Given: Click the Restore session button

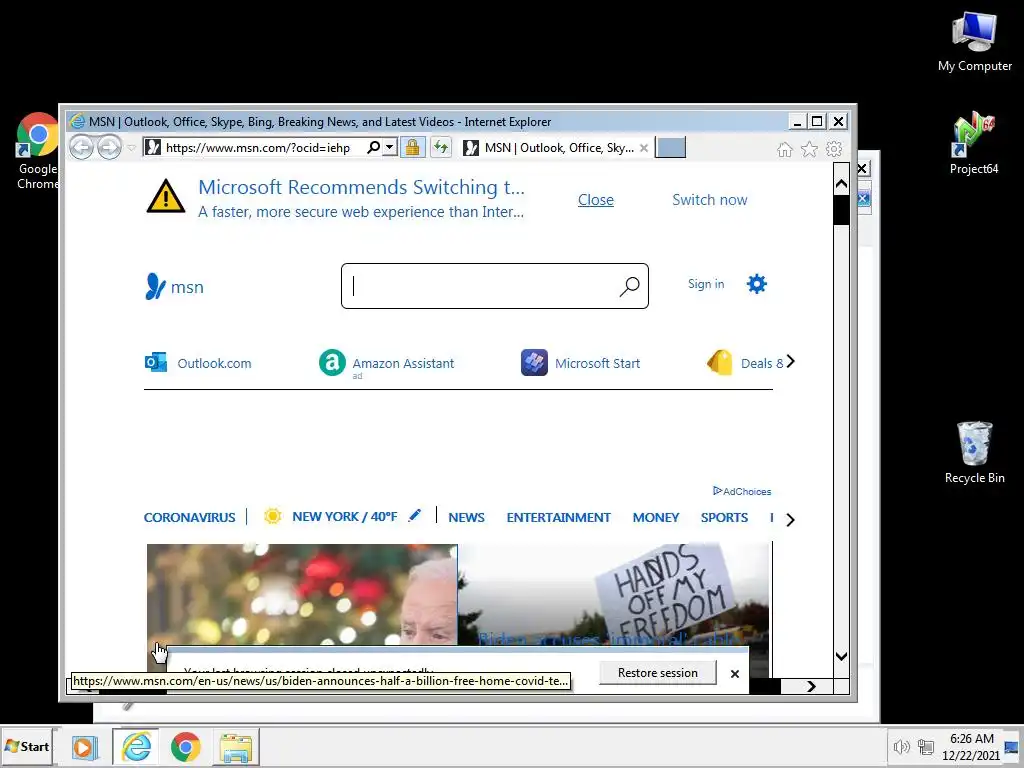Looking at the screenshot, I should click(x=658, y=673).
